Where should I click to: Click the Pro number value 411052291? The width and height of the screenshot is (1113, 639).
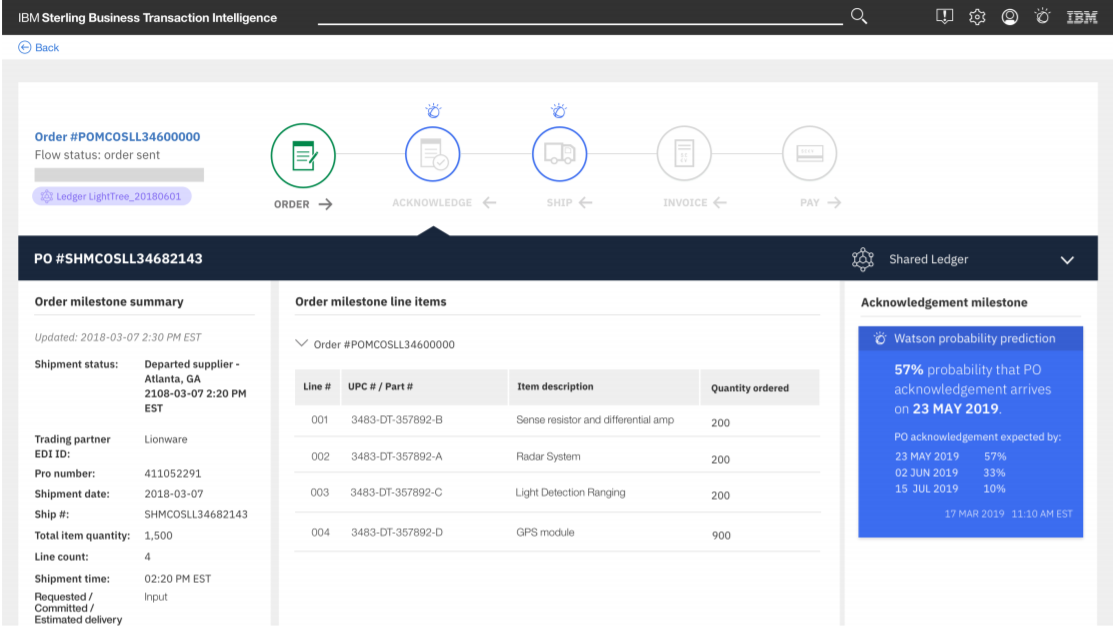click(x=172, y=474)
